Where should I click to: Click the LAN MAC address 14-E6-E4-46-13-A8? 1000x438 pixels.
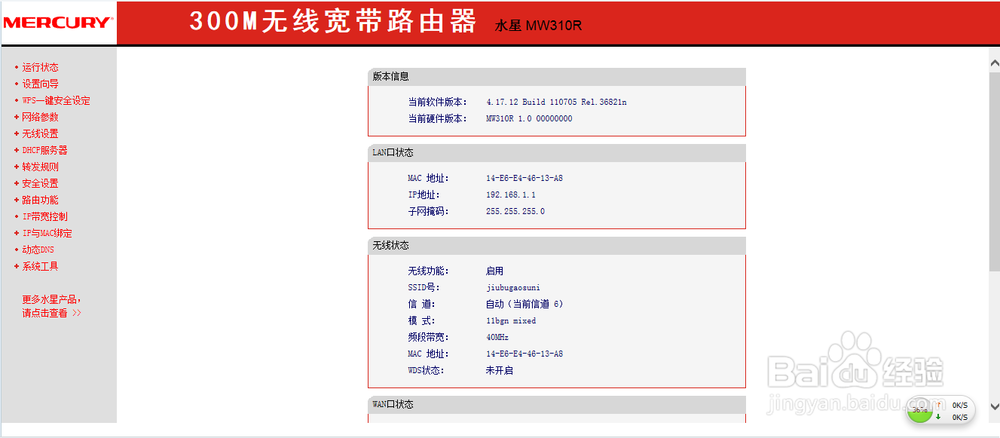coord(524,178)
